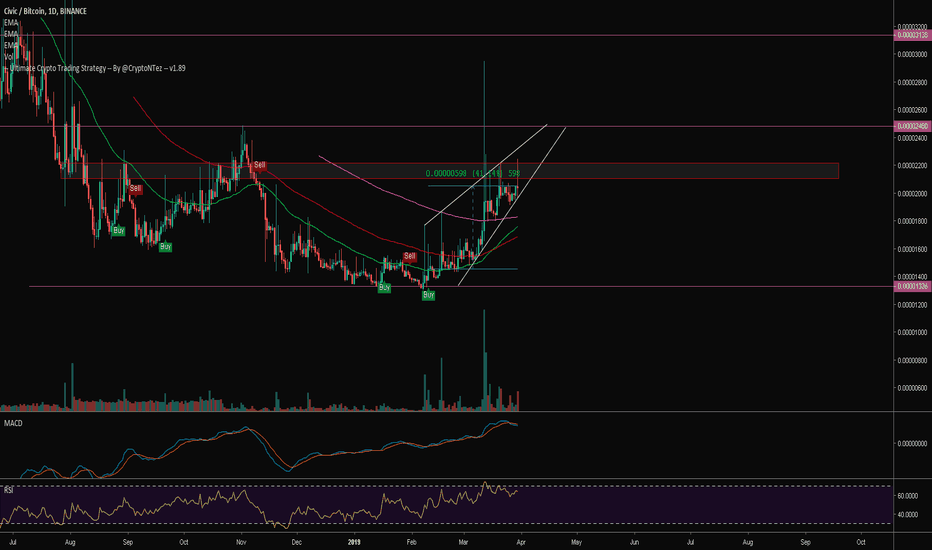
Task: Click the Feb label on time axis
Action: pyautogui.click(x=411, y=542)
